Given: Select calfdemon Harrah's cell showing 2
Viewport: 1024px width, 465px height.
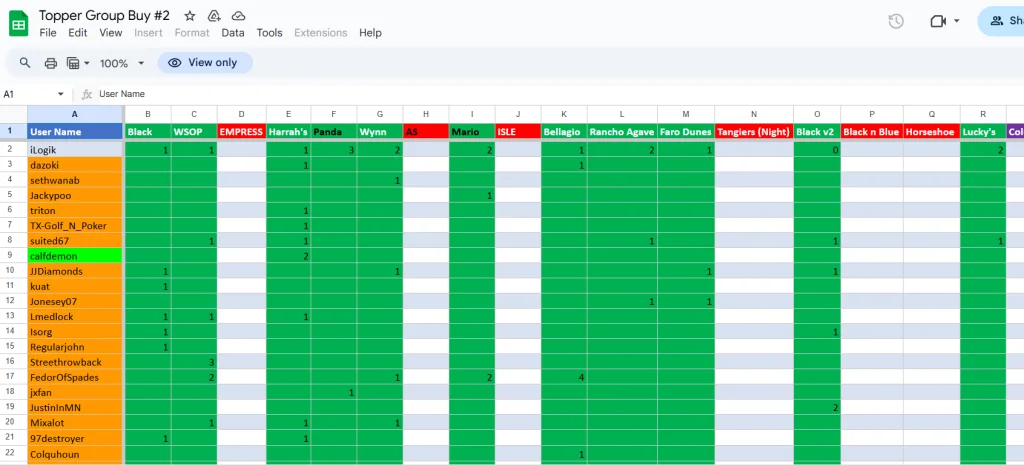Looking at the screenshot, I should pyautogui.click(x=289, y=256).
